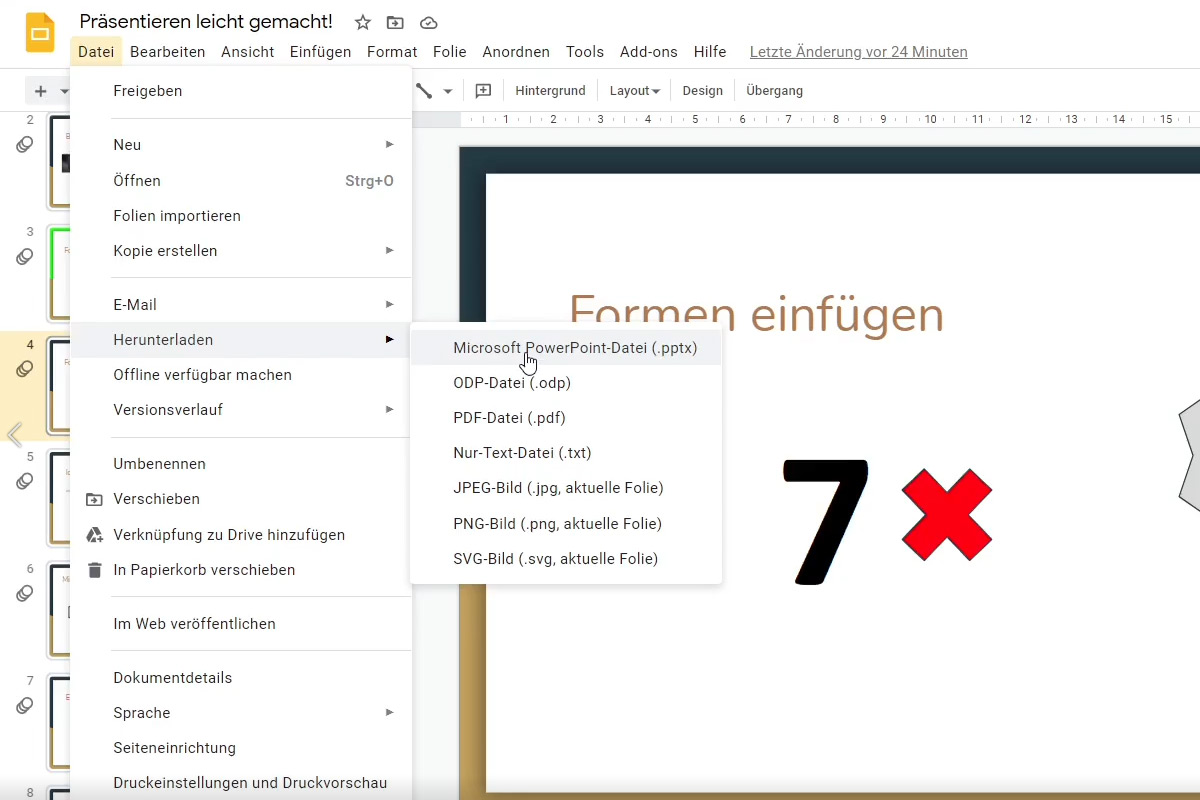The height and width of the screenshot is (800, 1200).
Task: Download as Microsoft PowerPoint-Datei (.pptx)
Action: (566, 348)
